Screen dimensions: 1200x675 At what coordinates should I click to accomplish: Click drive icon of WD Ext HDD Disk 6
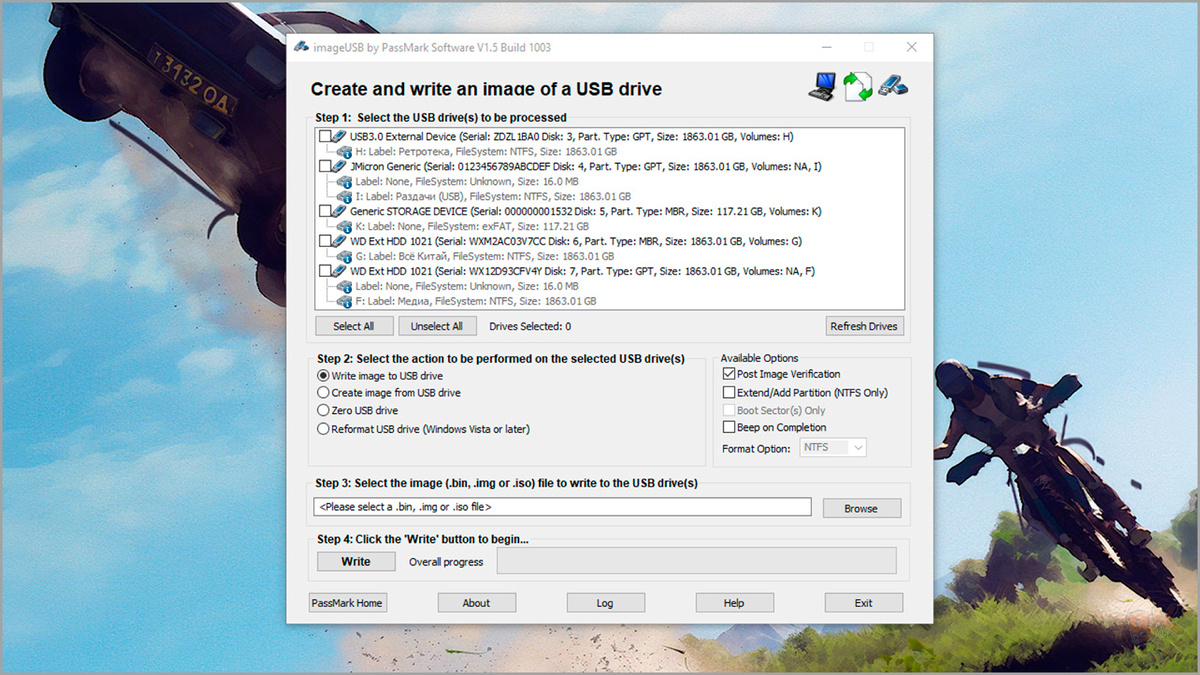tap(340, 241)
